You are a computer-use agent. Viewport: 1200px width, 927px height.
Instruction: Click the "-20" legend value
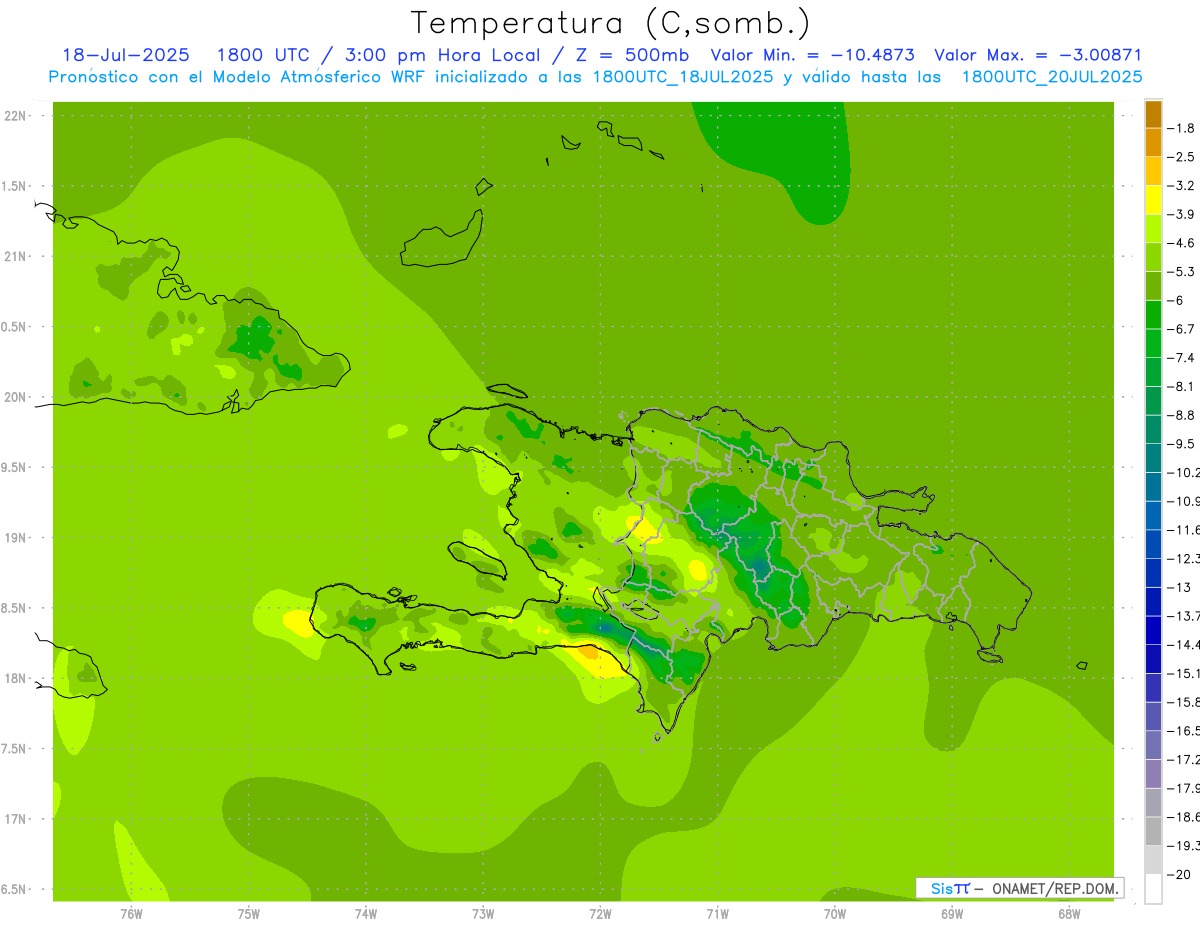coord(1180,874)
